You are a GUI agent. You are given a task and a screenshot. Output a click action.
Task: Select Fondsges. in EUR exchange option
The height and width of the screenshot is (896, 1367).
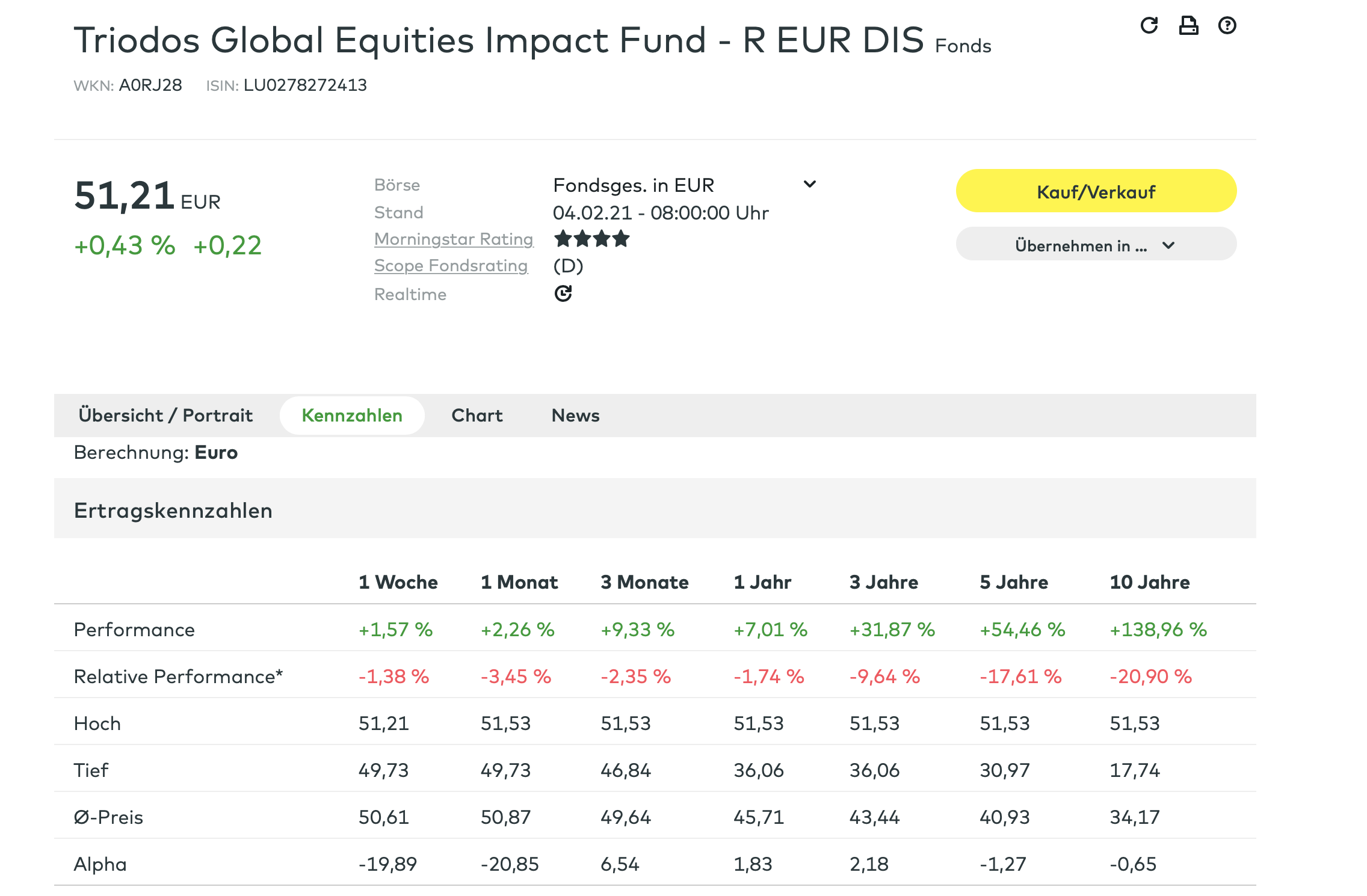[x=633, y=185]
